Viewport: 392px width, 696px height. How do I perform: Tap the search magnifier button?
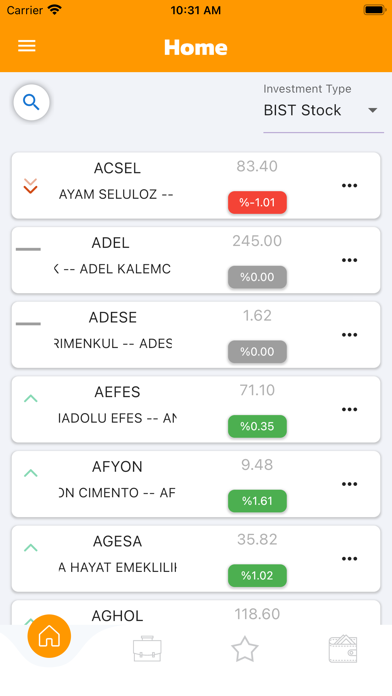[31, 103]
